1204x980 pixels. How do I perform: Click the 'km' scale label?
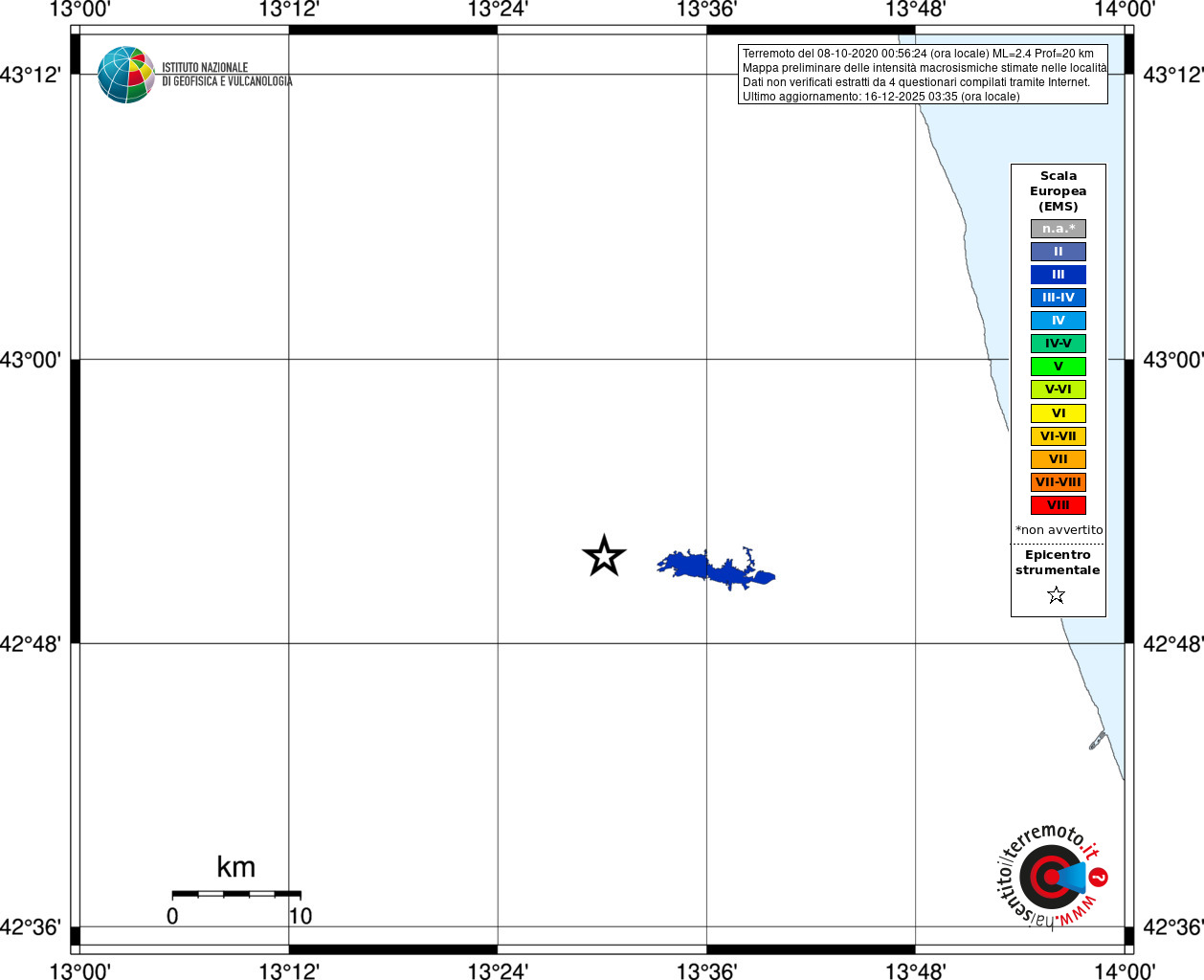(x=236, y=867)
